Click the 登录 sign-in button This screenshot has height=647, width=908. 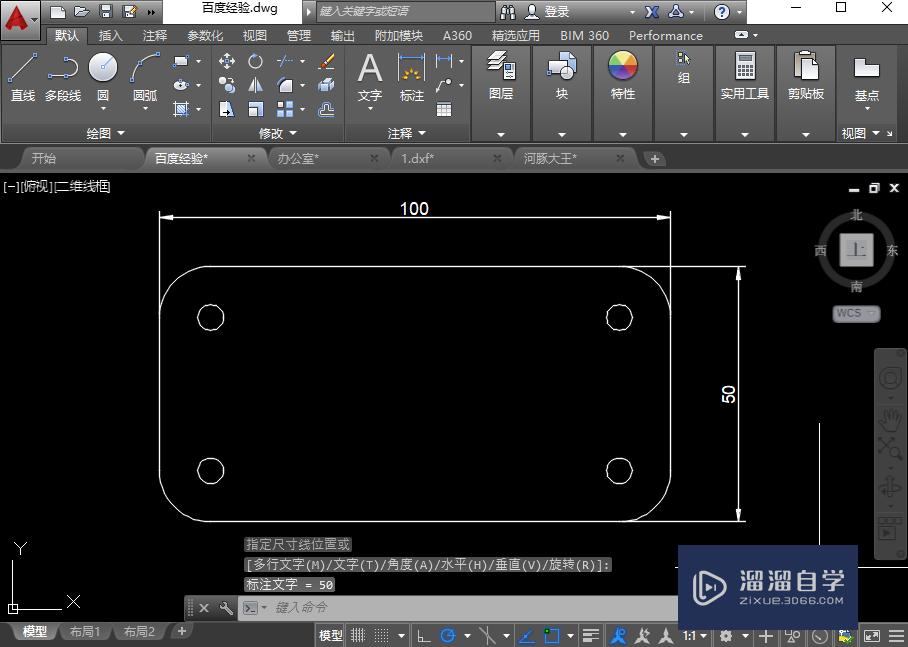tap(557, 12)
